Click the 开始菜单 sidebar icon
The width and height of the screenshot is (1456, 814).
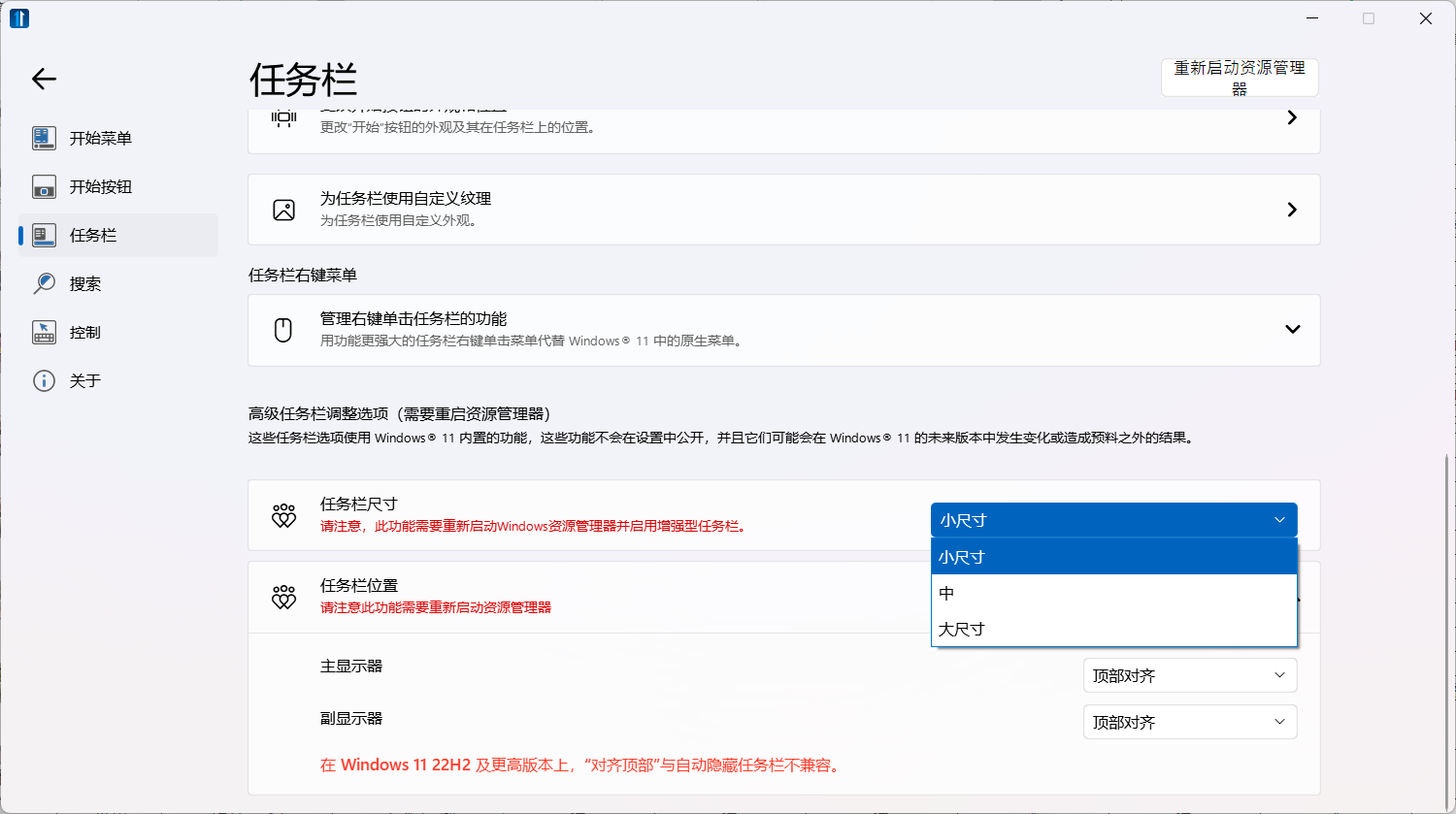(x=44, y=138)
